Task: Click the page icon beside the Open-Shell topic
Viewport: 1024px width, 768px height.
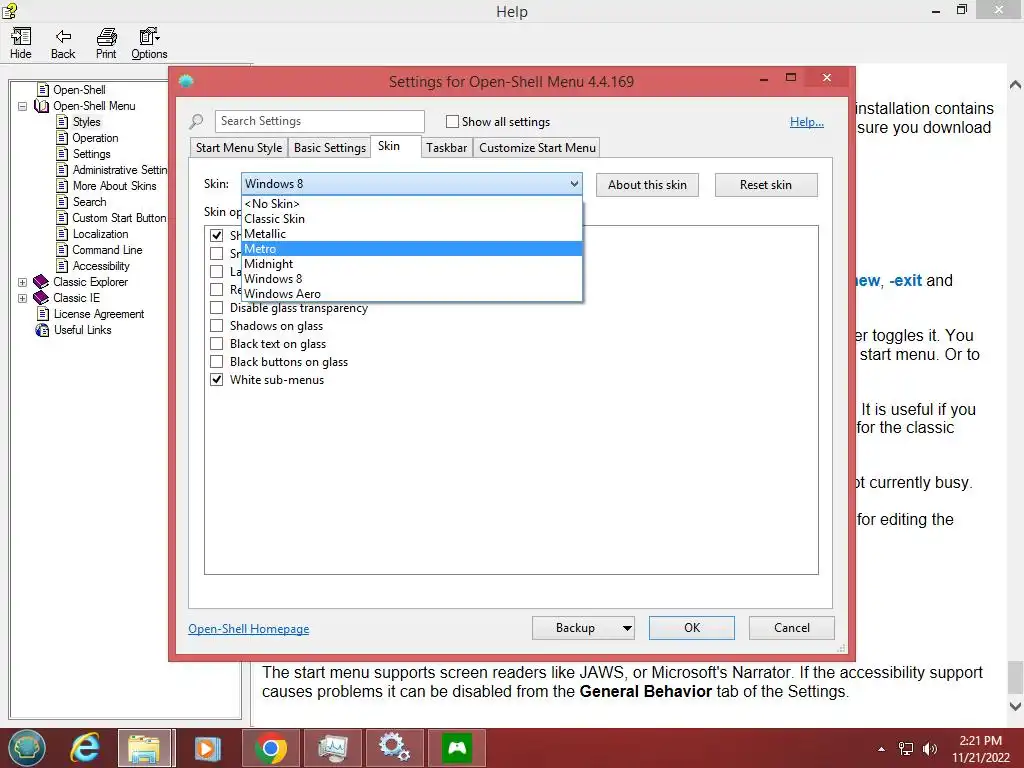Action: pyautogui.click(x=43, y=89)
